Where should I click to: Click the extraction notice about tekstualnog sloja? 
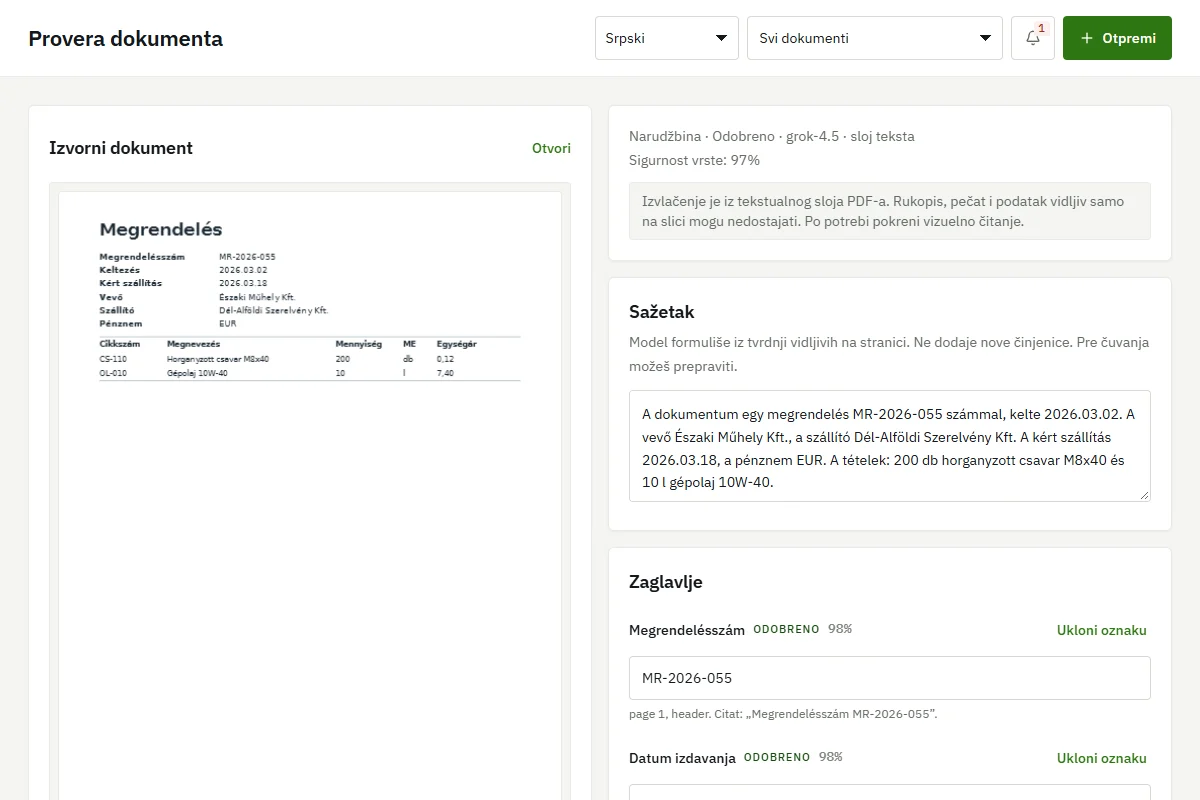point(890,211)
